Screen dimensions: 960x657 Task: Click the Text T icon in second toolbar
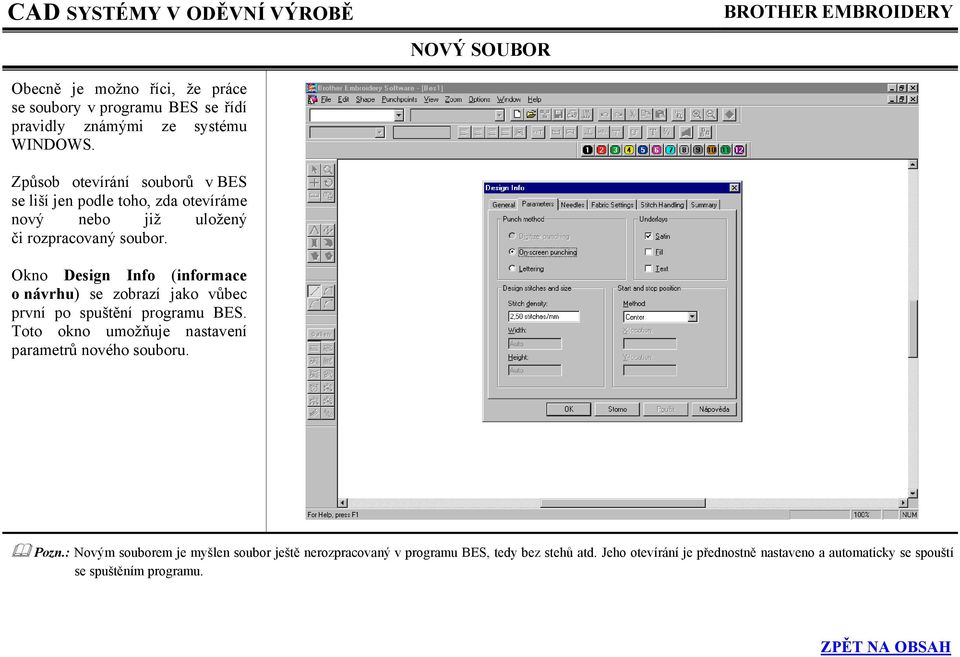[x=653, y=132]
